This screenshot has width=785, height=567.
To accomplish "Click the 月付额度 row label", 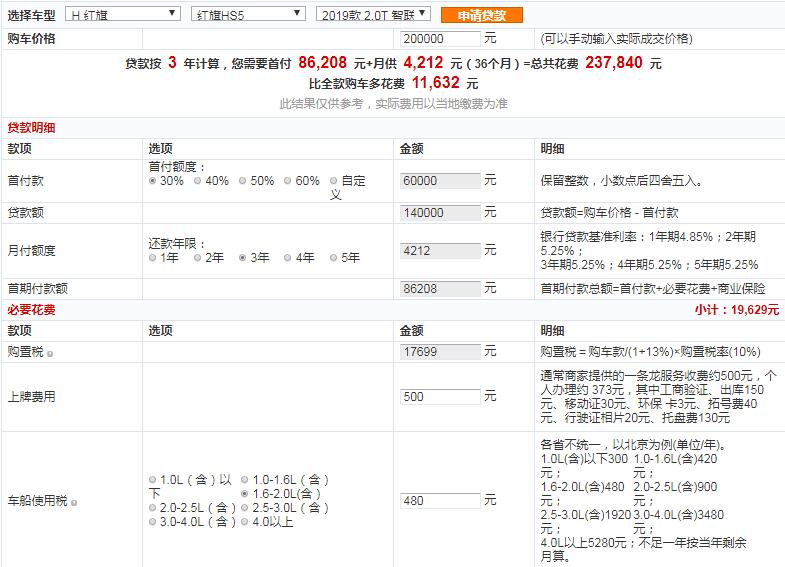I will pyautogui.click(x=31, y=251).
